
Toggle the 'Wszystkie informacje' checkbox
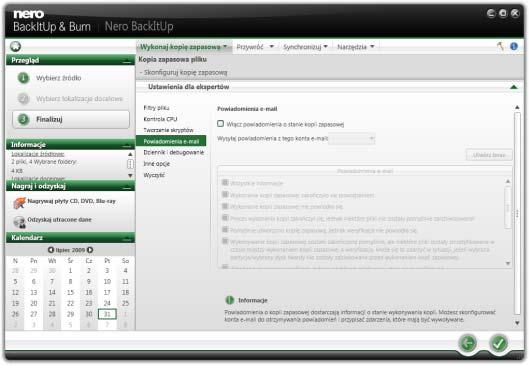pyautogui.click(x=225, y=183)
